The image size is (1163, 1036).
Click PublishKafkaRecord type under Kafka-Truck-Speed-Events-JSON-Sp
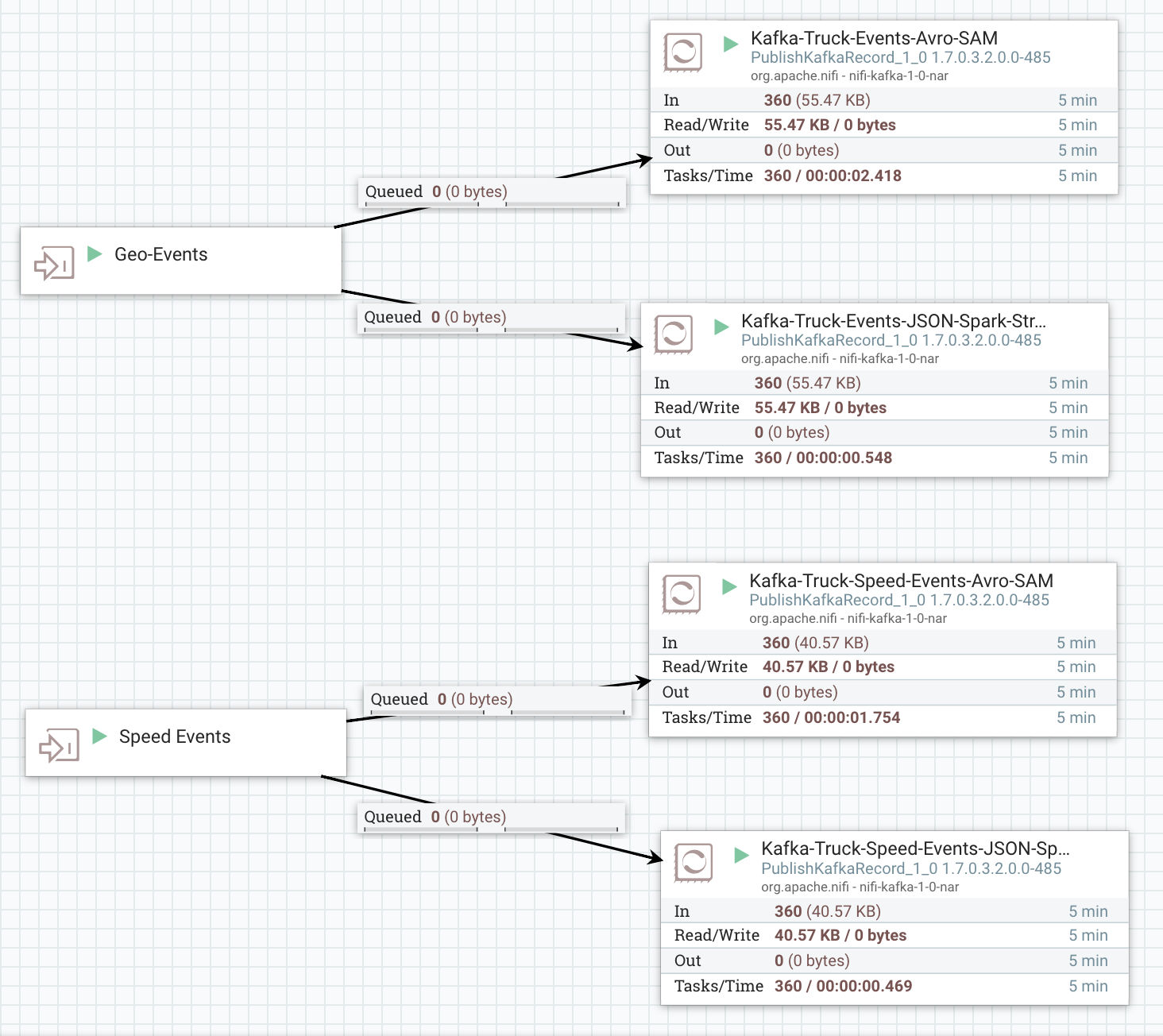[911, 868]
